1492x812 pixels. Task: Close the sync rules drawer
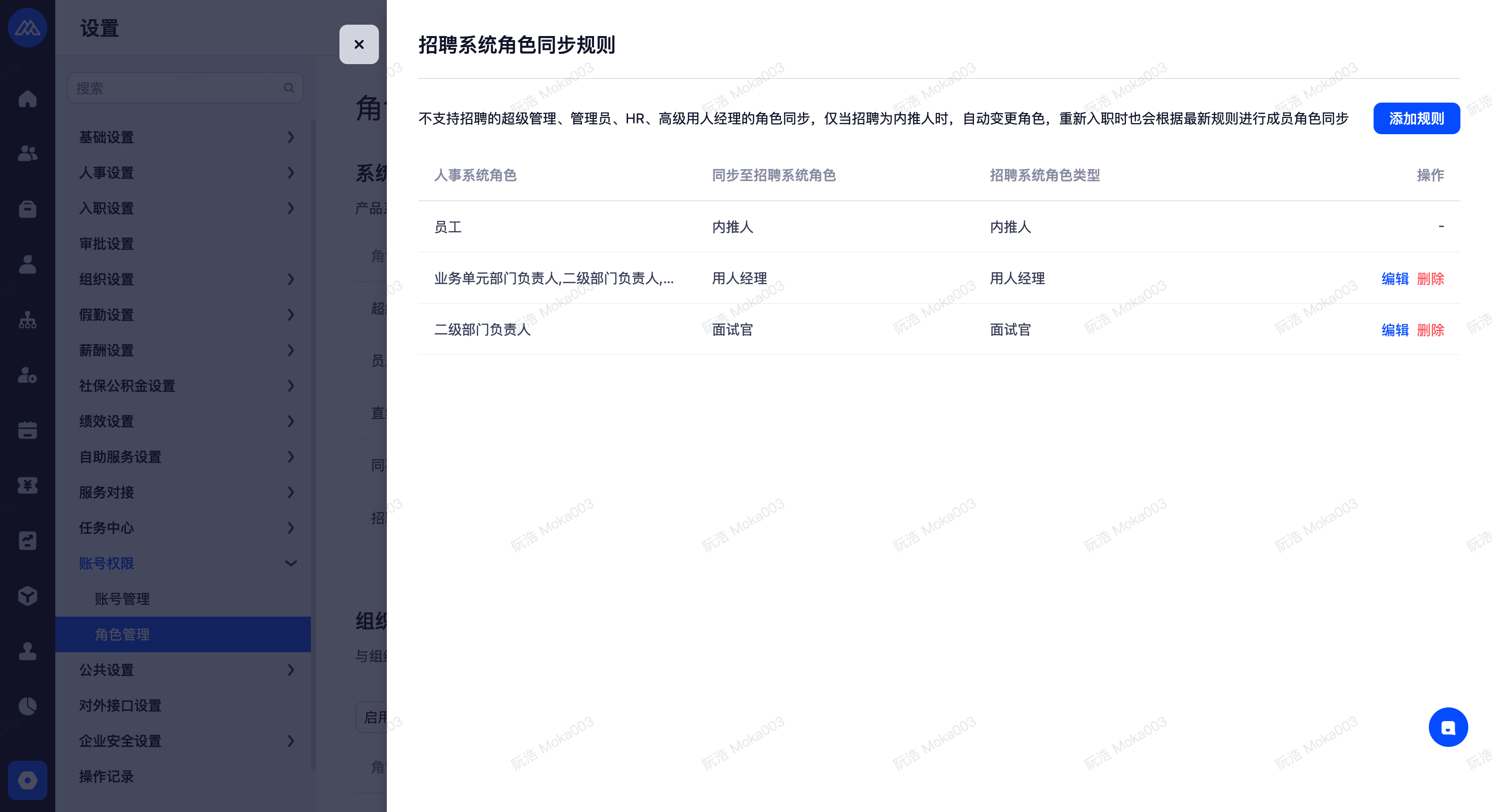359,44
